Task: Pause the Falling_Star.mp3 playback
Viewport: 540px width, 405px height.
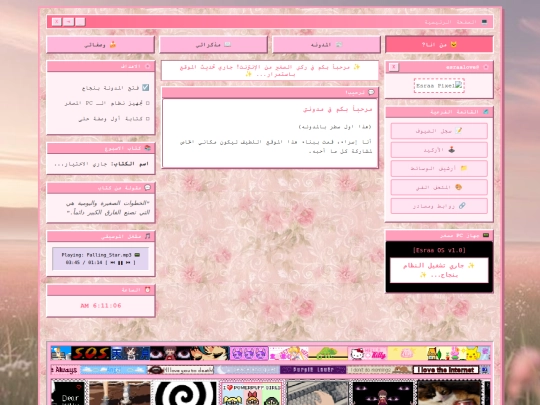Action: [120, 262]
